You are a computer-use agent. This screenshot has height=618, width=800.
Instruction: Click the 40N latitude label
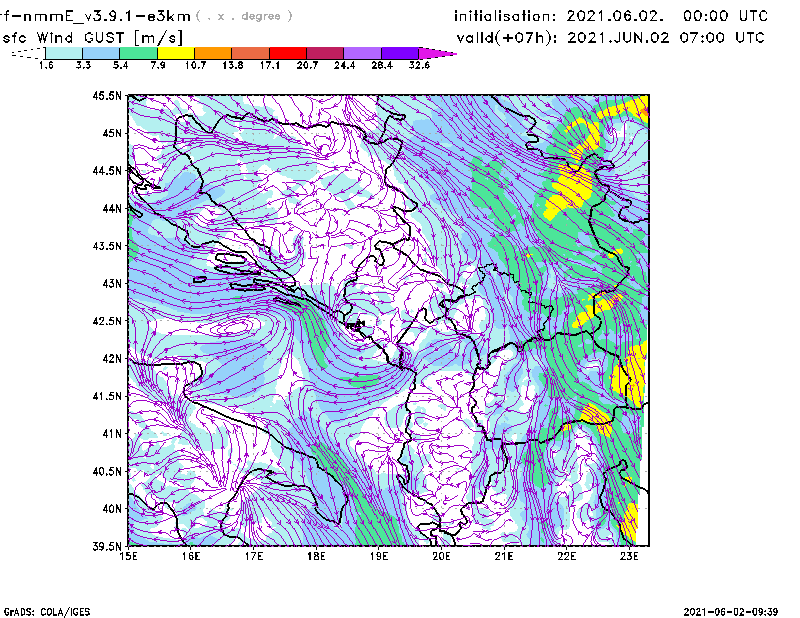[x=112, y=509]
